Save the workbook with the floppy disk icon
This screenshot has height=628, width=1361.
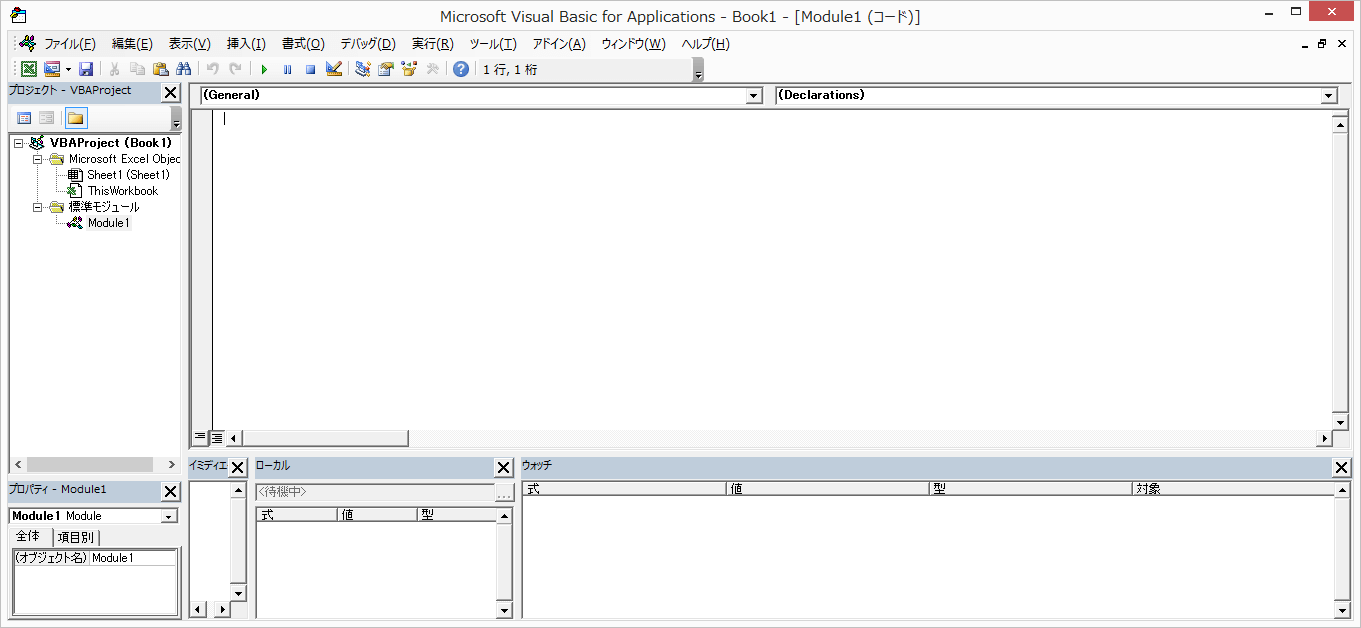(86, 69)
